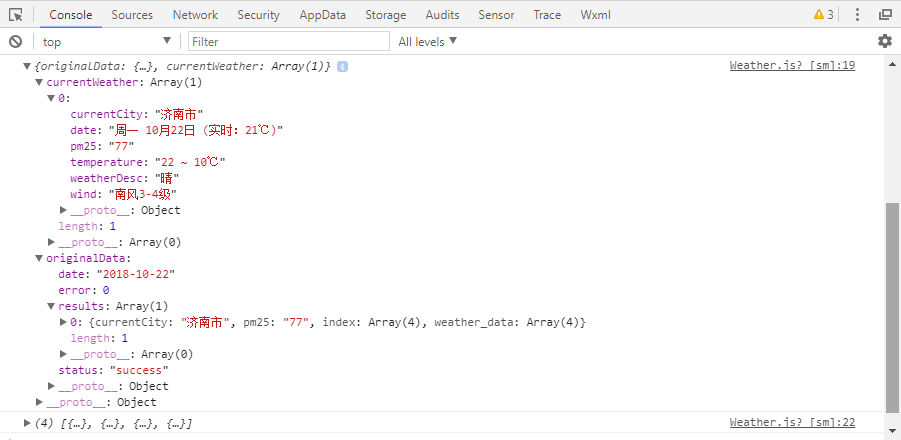This screenshot has height=440, width=901.
Task: Collapse the currentWeather array
Action: tap(40, 82)
